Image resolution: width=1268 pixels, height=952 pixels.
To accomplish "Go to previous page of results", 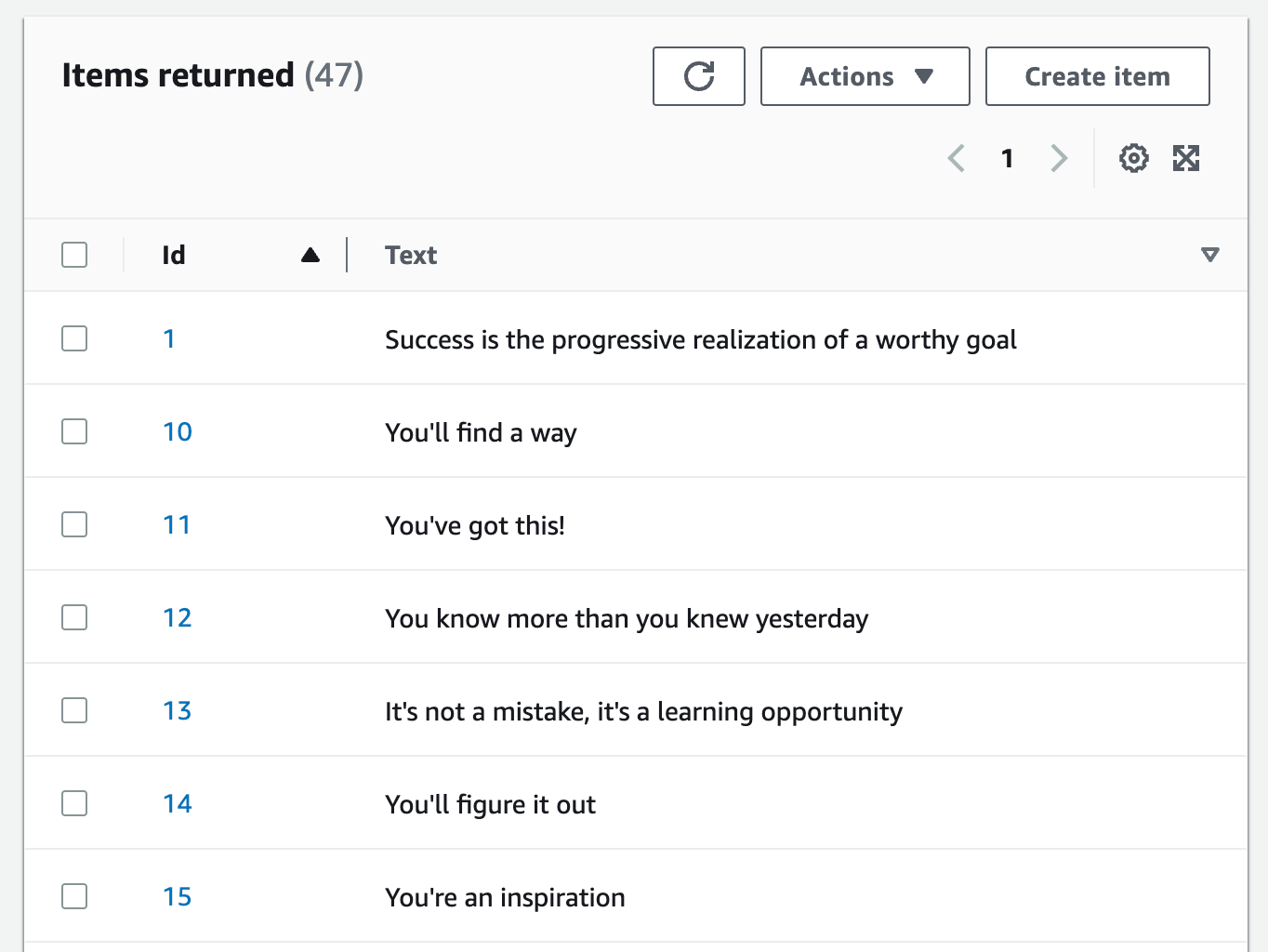I will coord(957,158).
